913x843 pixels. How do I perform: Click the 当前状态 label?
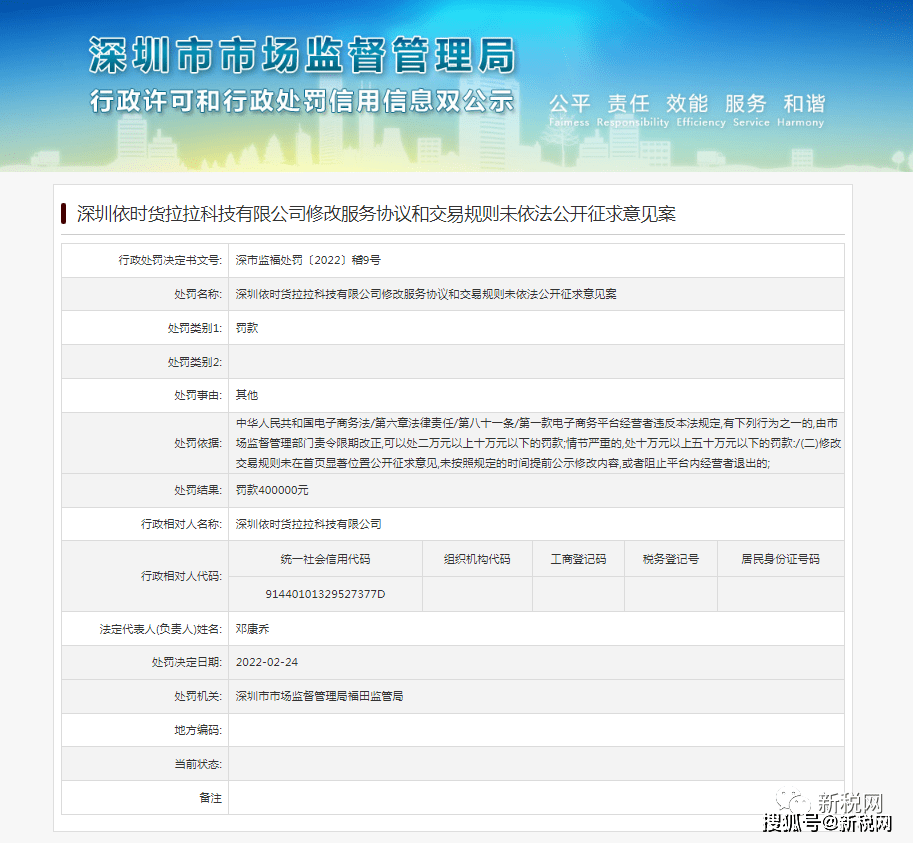[198, 764]
